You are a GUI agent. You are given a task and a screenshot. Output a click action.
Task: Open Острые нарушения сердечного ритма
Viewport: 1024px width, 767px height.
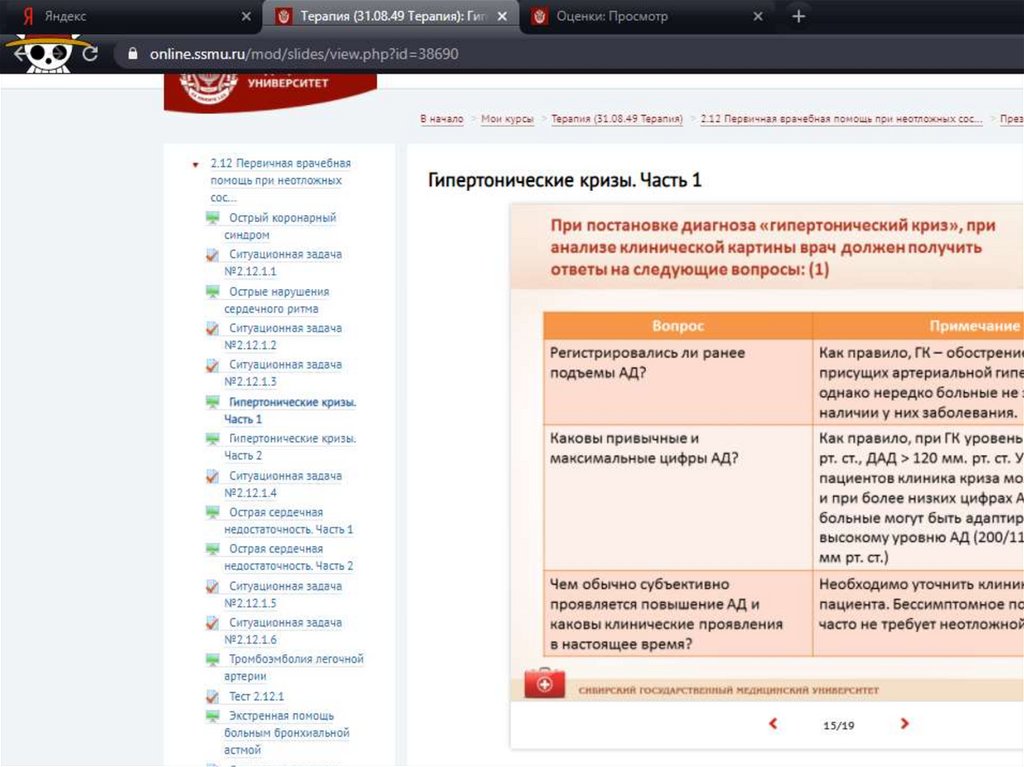pos(276,300)
